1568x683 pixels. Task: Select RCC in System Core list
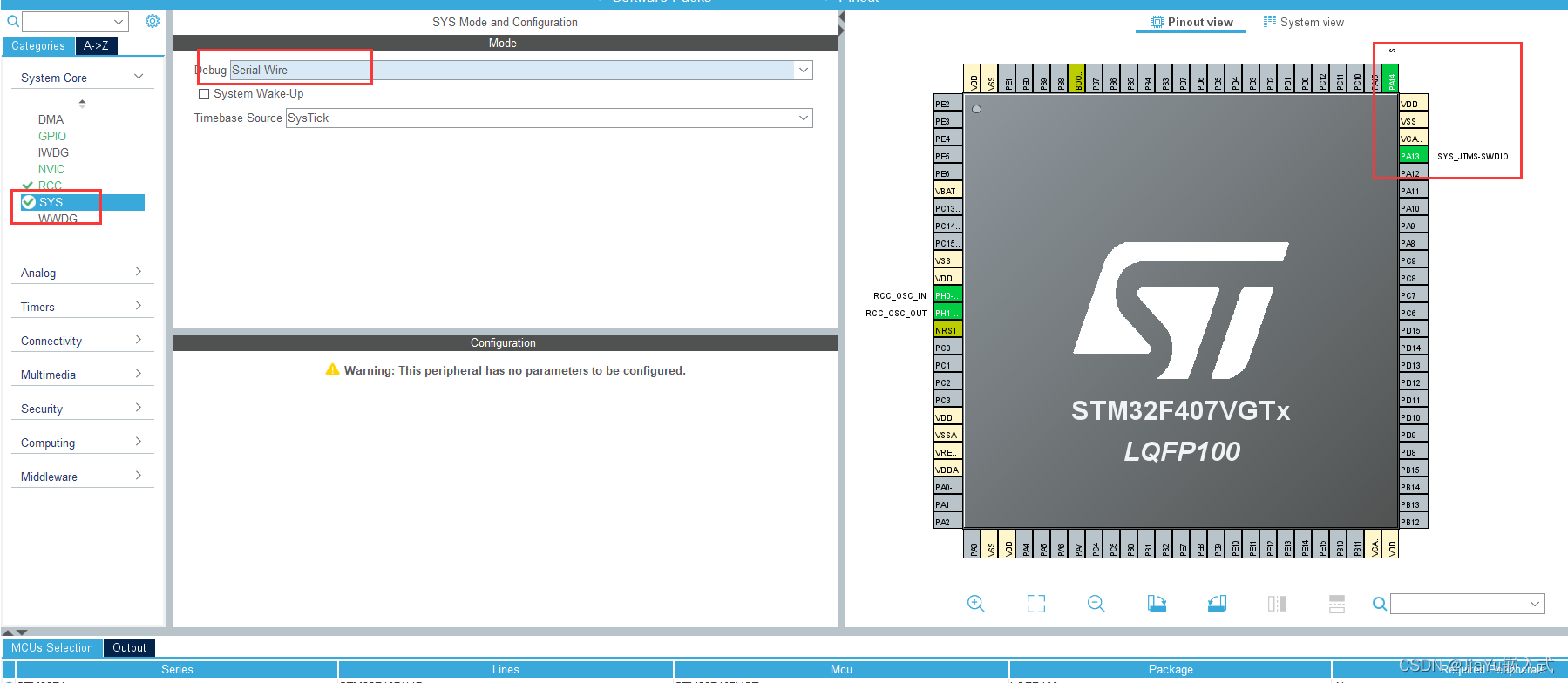tap(50, 186)
